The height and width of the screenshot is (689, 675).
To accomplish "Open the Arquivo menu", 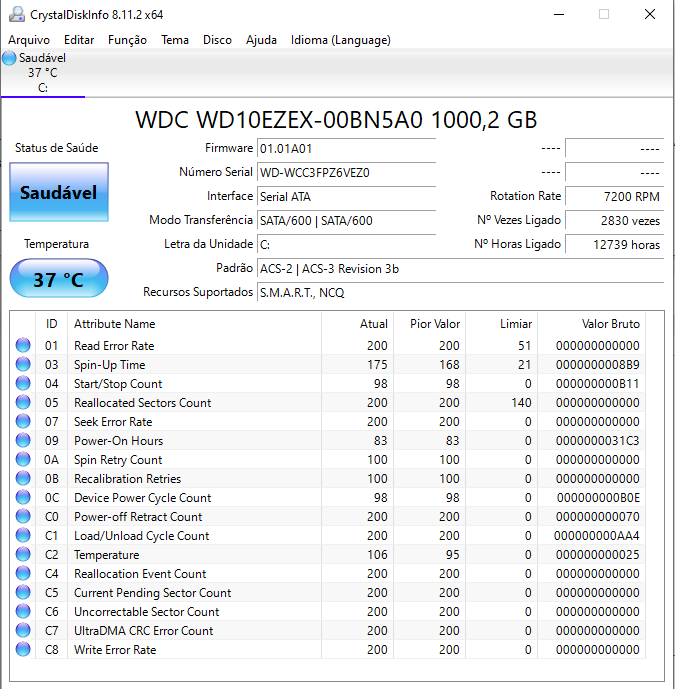I will click(29, 40).
